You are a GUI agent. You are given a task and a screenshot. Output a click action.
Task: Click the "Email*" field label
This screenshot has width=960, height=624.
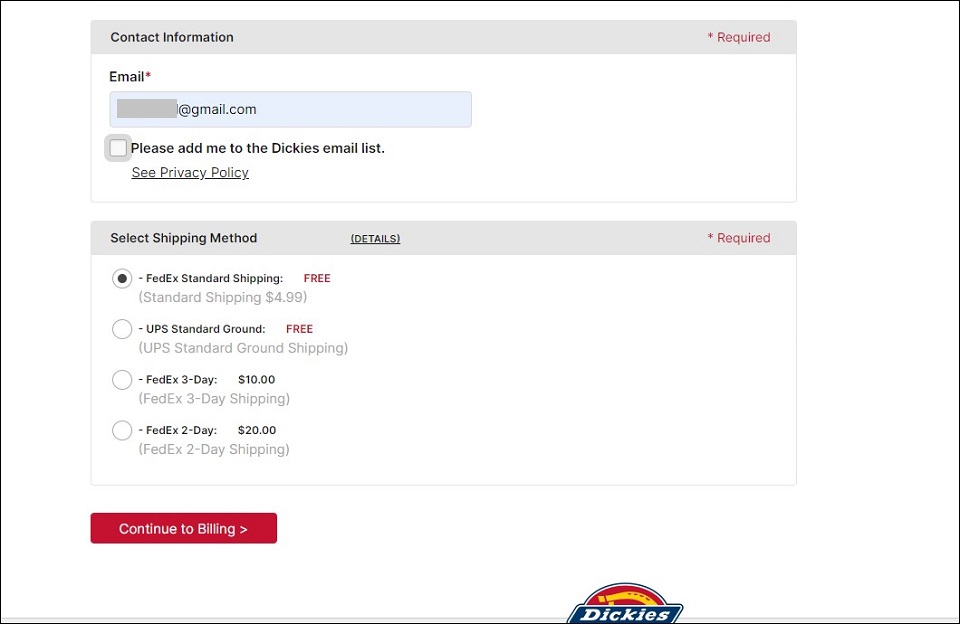pos(130,77)
